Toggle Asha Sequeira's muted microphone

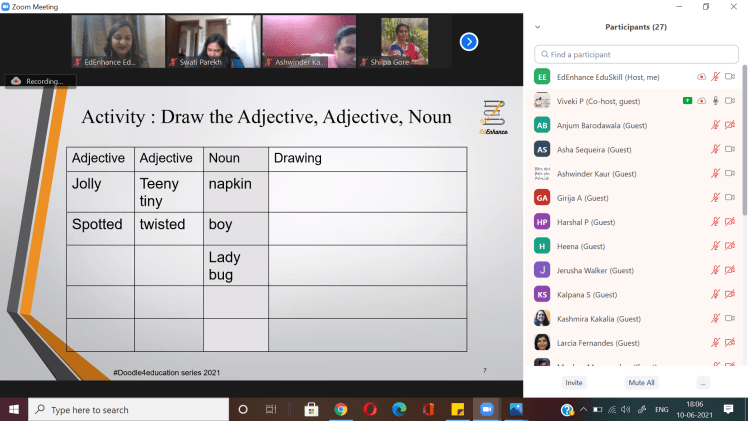[715, 149]
